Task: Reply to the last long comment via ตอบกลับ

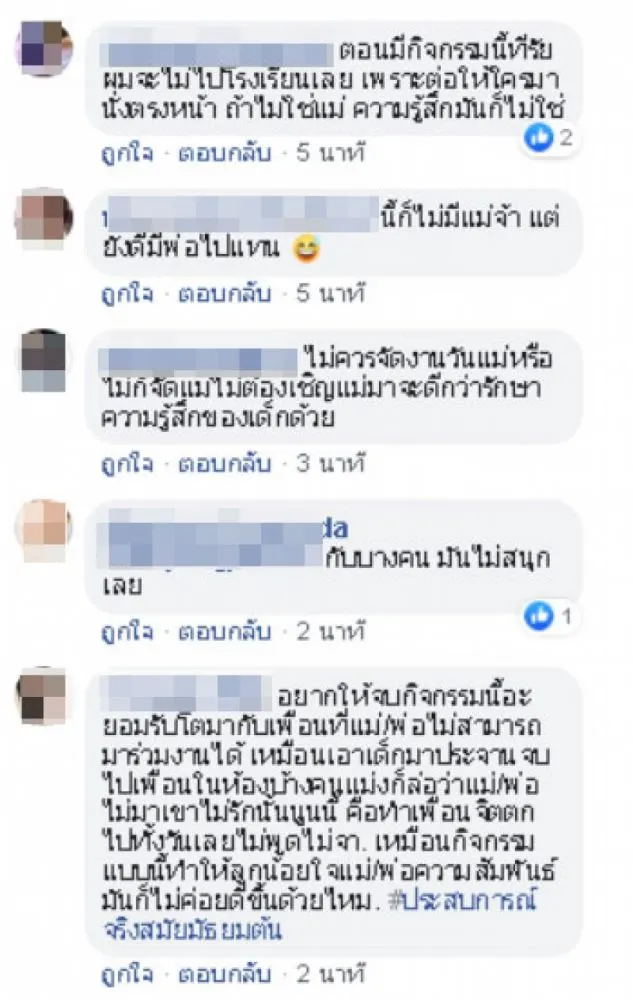Action: 224,975
